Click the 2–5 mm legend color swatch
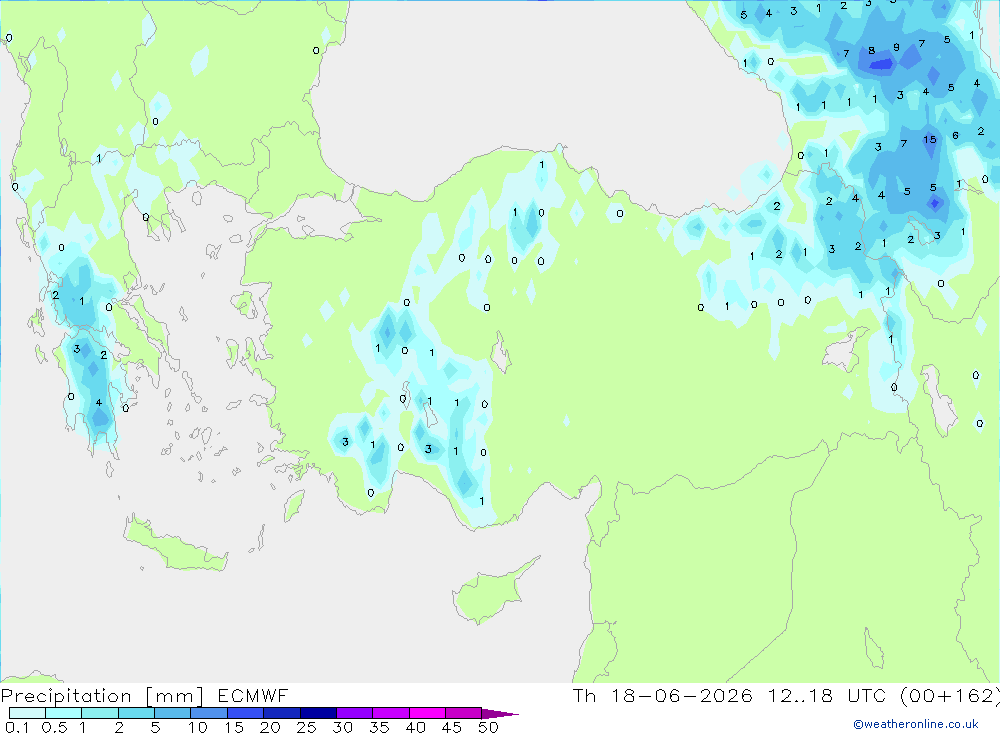This screenshot has width=1000, height=733. pos(136,713)
